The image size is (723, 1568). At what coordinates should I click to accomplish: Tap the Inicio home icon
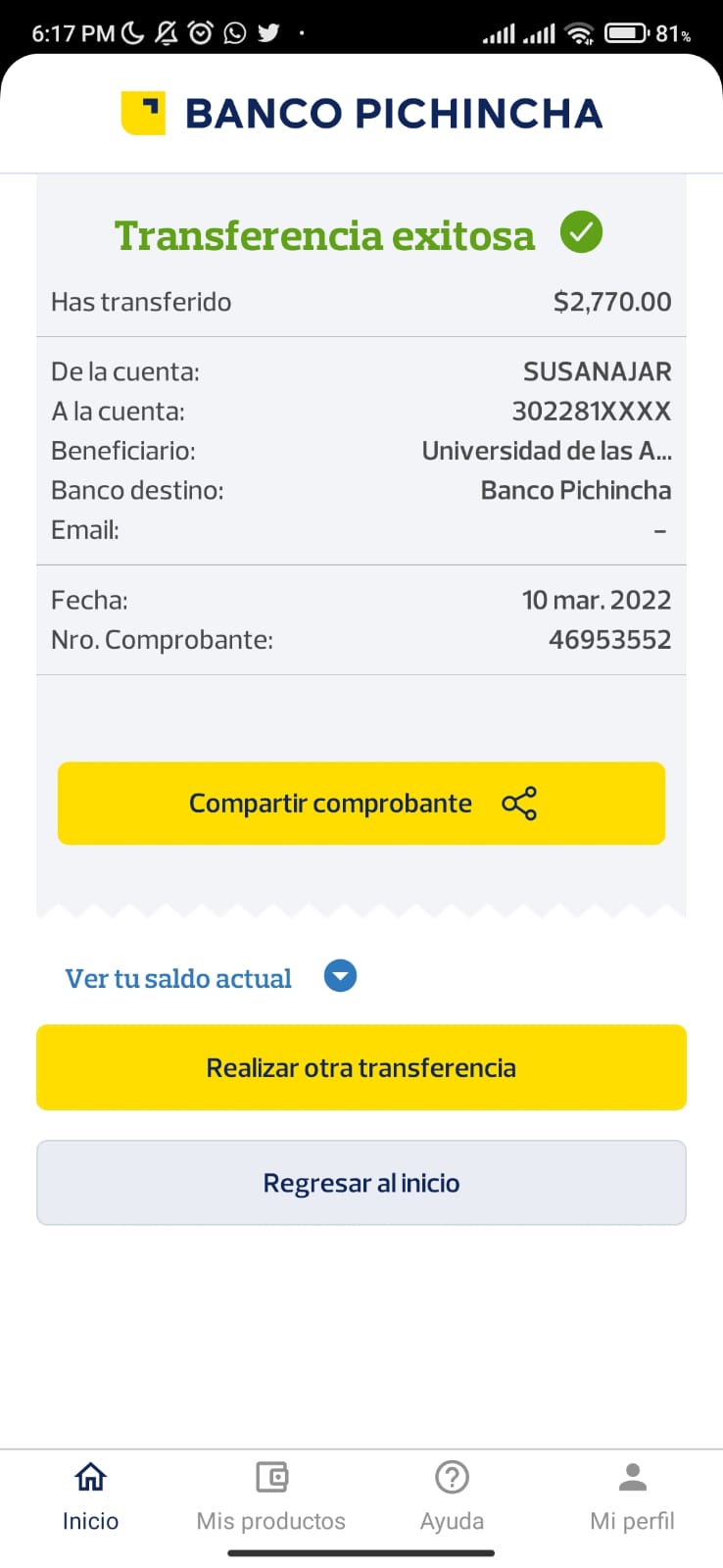[90, 1476]
